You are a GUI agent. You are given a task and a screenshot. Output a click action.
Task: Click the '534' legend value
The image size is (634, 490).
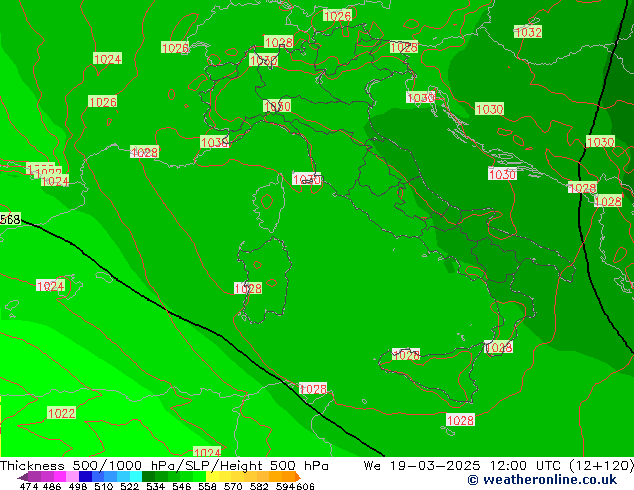[x=155, y=486]
